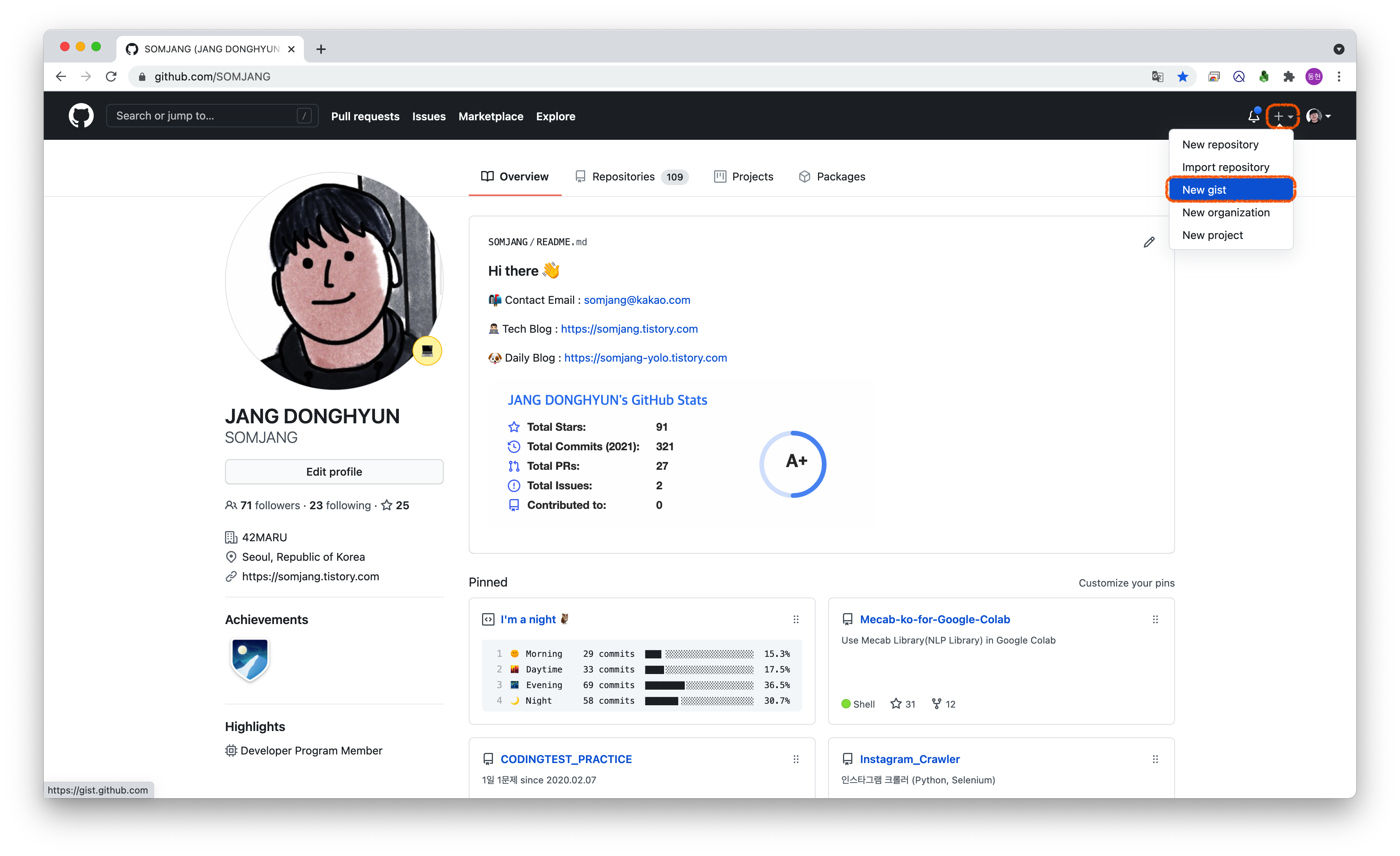Image resolution: width=1400 pixels, height=856 pixels.
Task: Click the GitHub Octocat logo
Action: click(x=81, y=116)
